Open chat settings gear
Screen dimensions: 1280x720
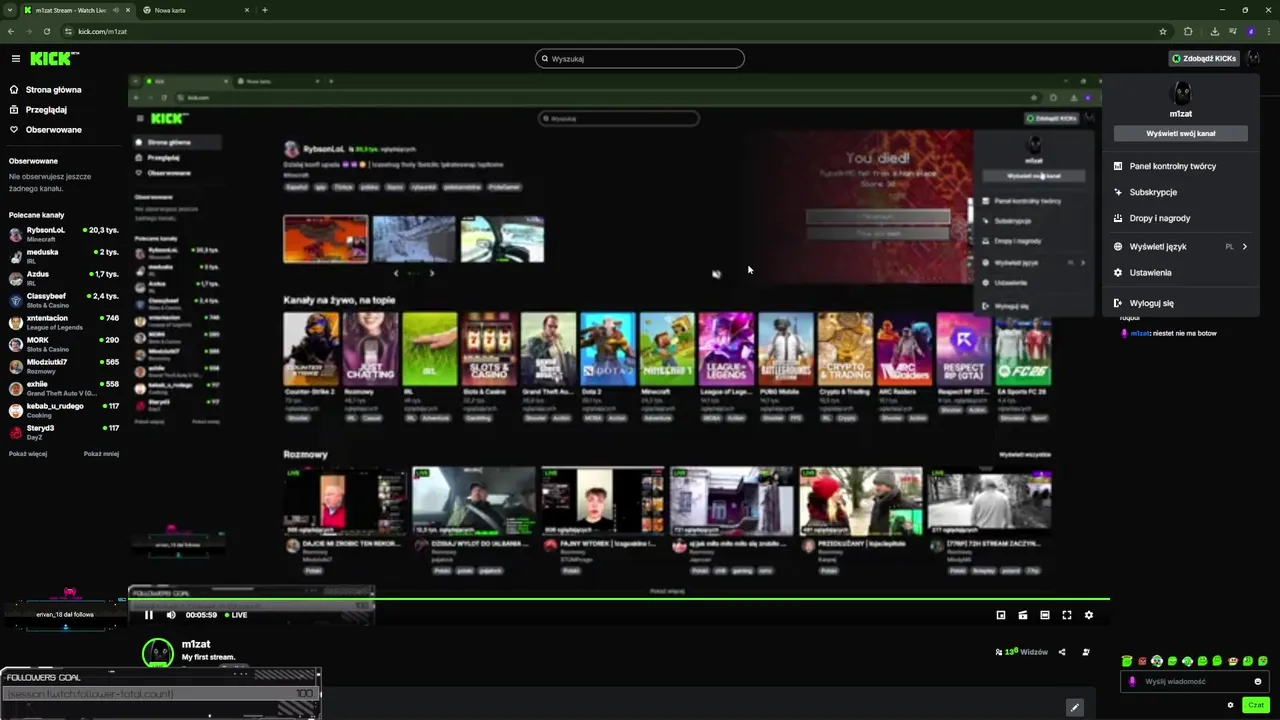point(1230,705)
